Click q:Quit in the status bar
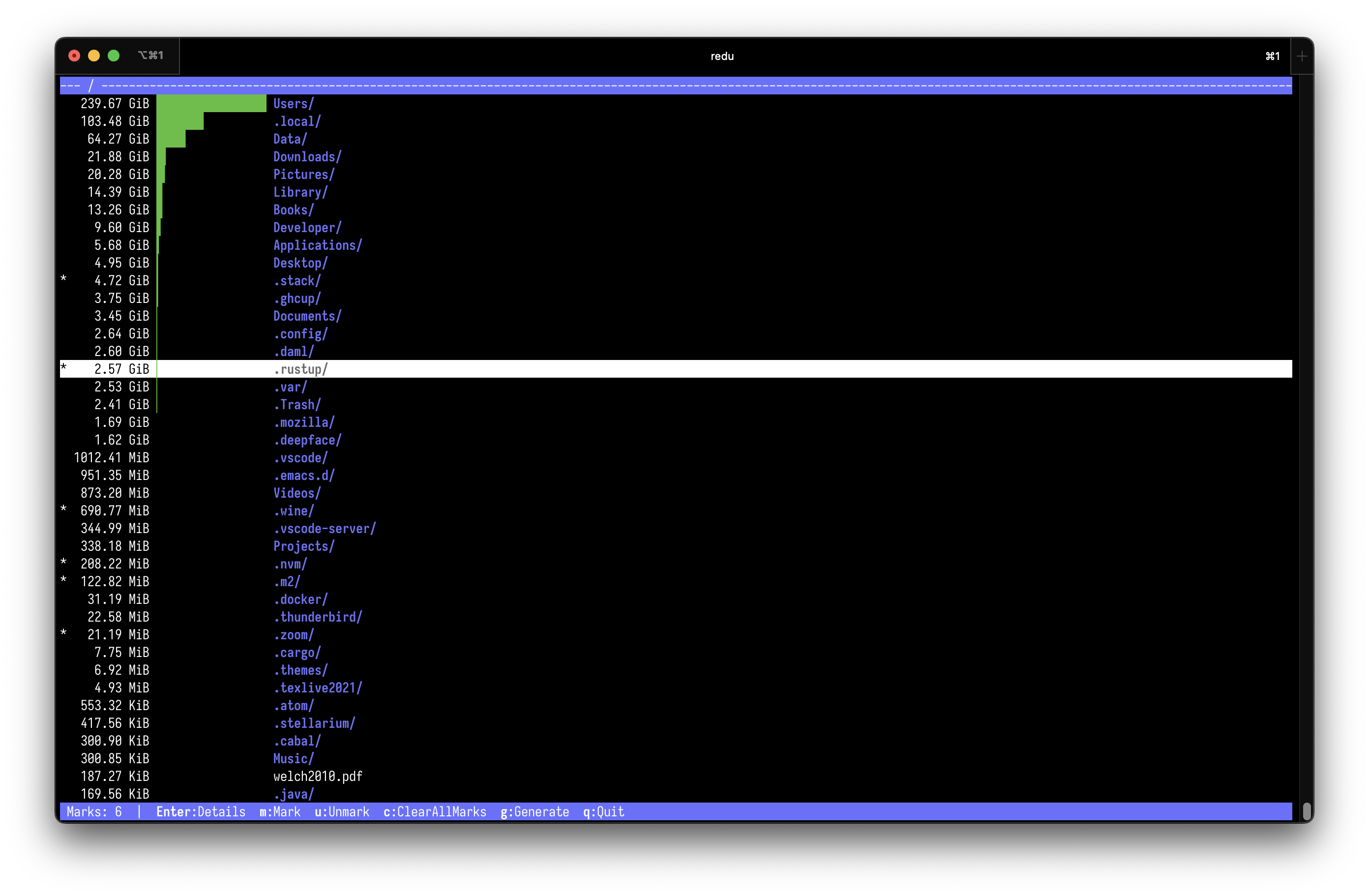Viewport: 1369px width, 896px height. pyautogui.click(x=603, y=811)
